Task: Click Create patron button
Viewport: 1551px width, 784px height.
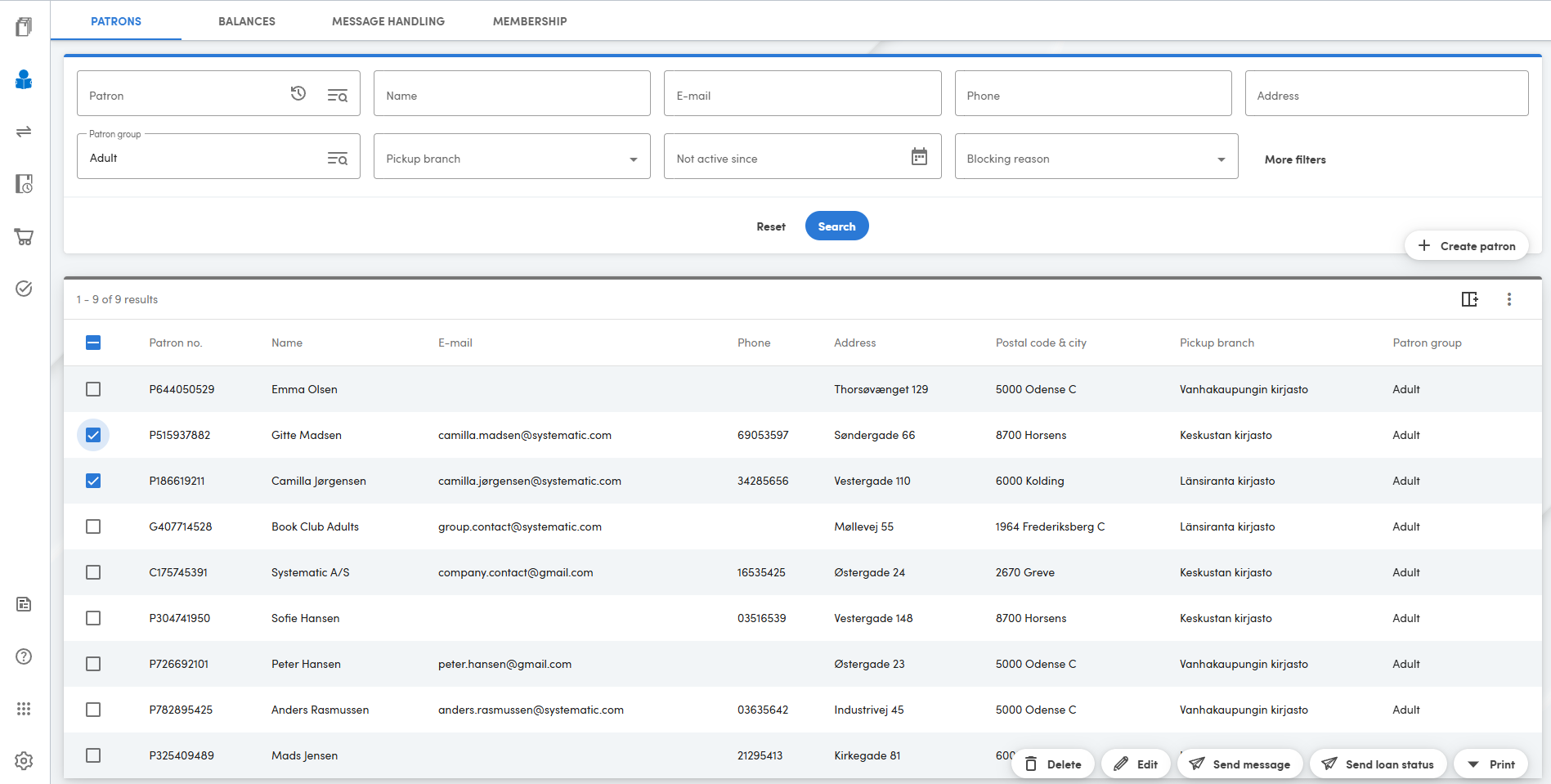Action: (1466, 246)
